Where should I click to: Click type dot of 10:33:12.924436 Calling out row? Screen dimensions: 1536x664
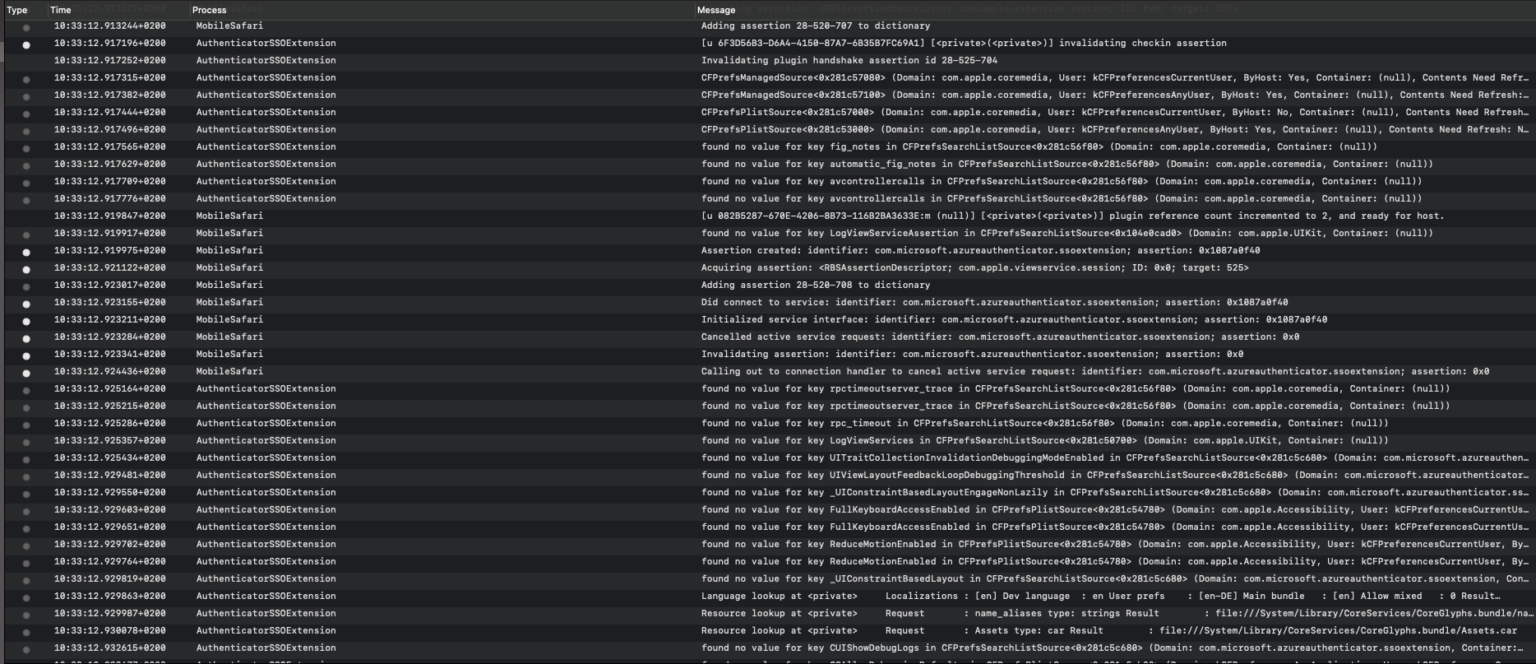(26, 372)
